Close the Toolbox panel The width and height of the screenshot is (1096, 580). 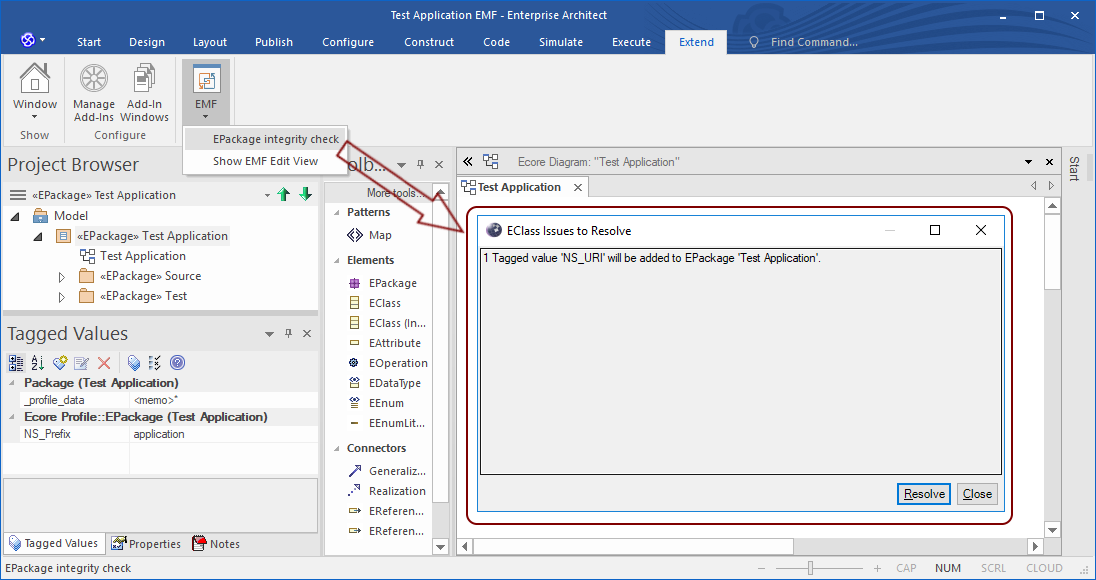[x=439, y=165]
